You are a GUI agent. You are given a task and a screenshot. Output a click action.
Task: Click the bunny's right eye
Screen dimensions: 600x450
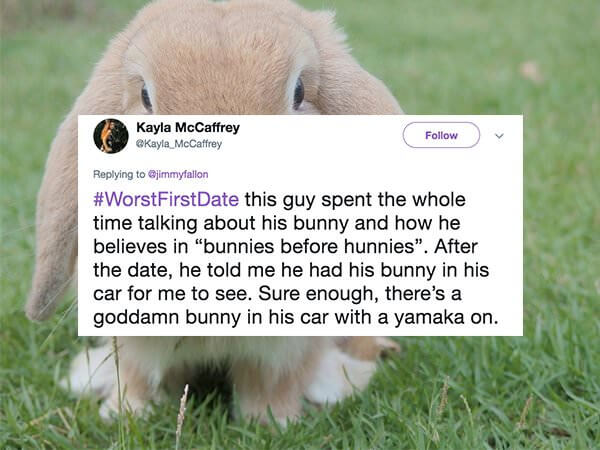point(298,93)
